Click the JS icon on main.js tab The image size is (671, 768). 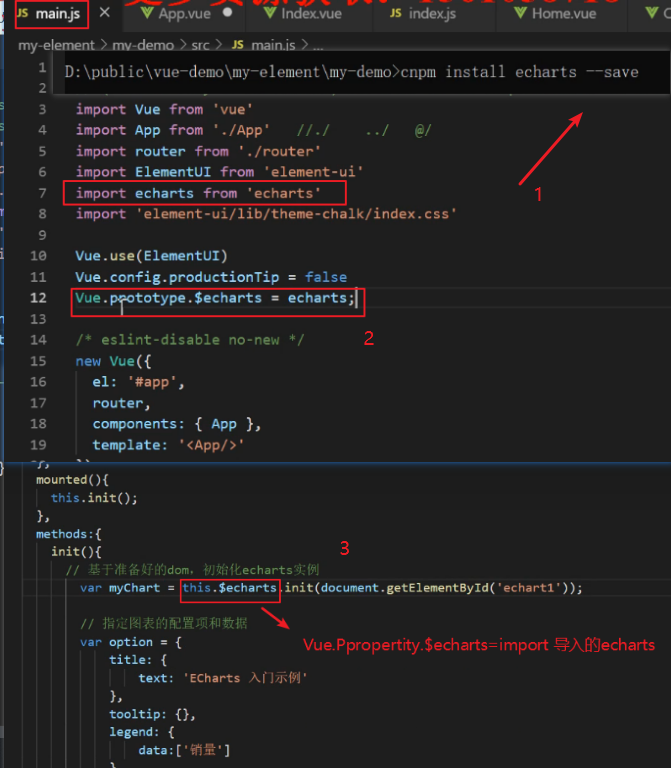23,13
